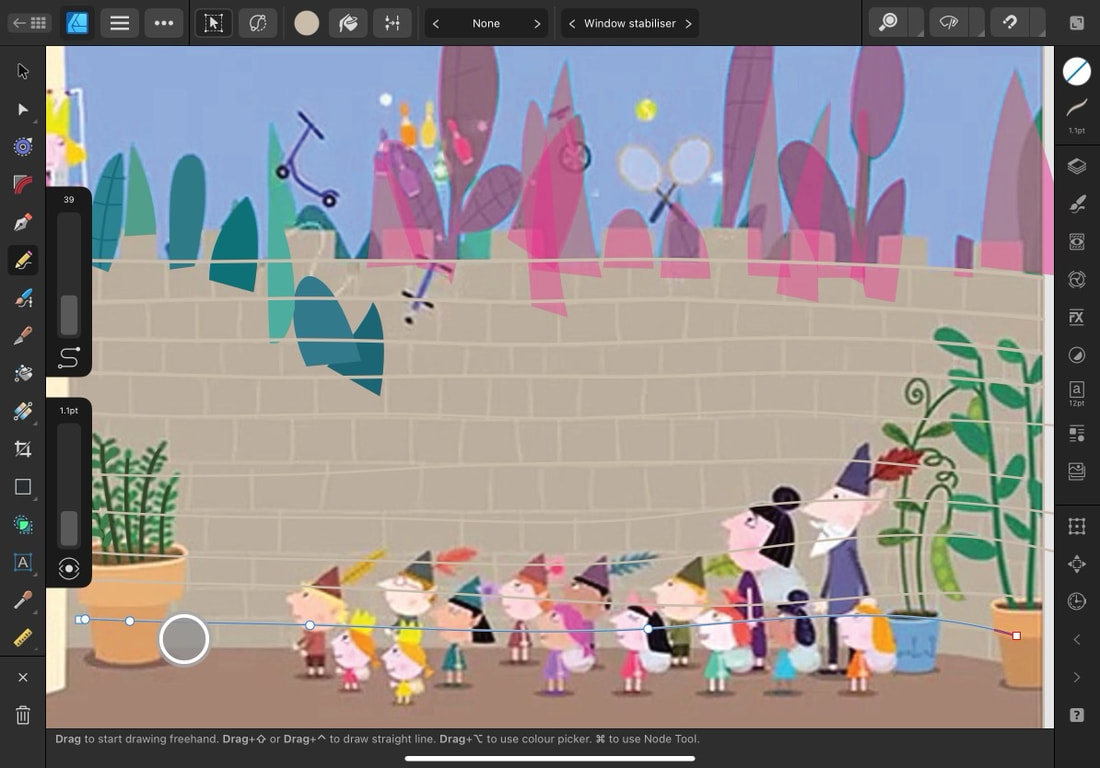Toggle the Use Fill brush icon
This screenshot has height=768, width=1100.
click(348, 23)
